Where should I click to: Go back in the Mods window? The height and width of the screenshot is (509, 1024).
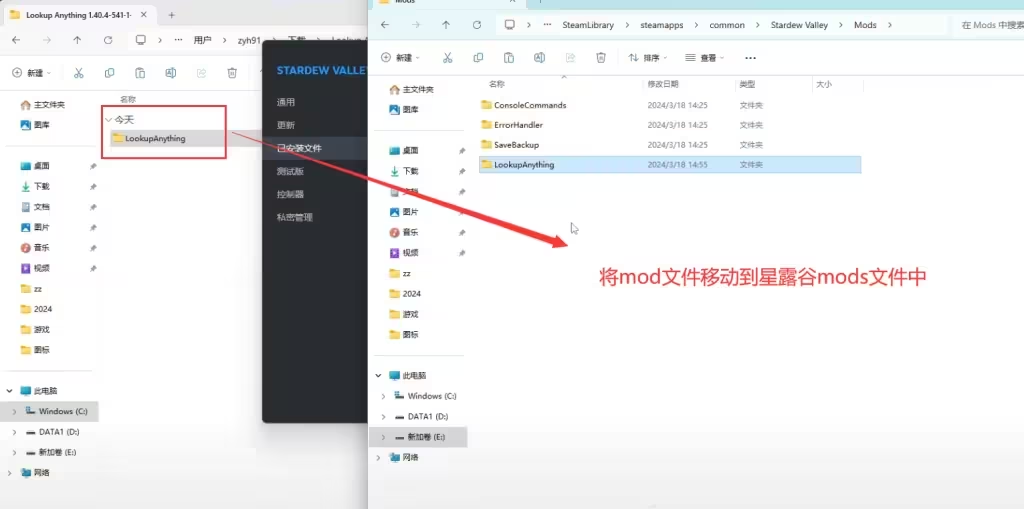tap(385, 25)
